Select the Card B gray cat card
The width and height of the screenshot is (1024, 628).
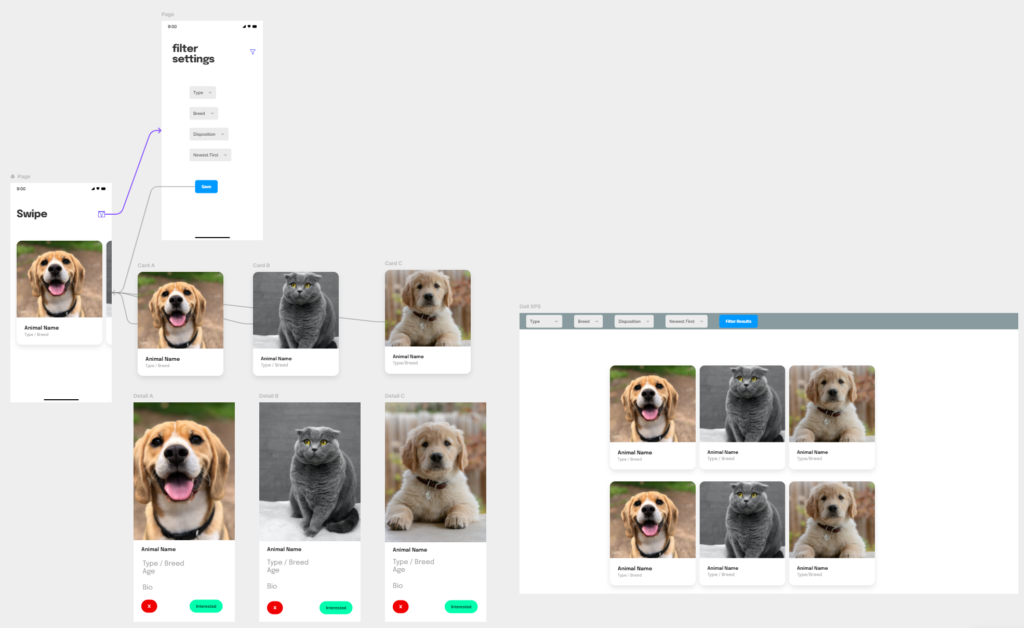click(x=295, y=323)
